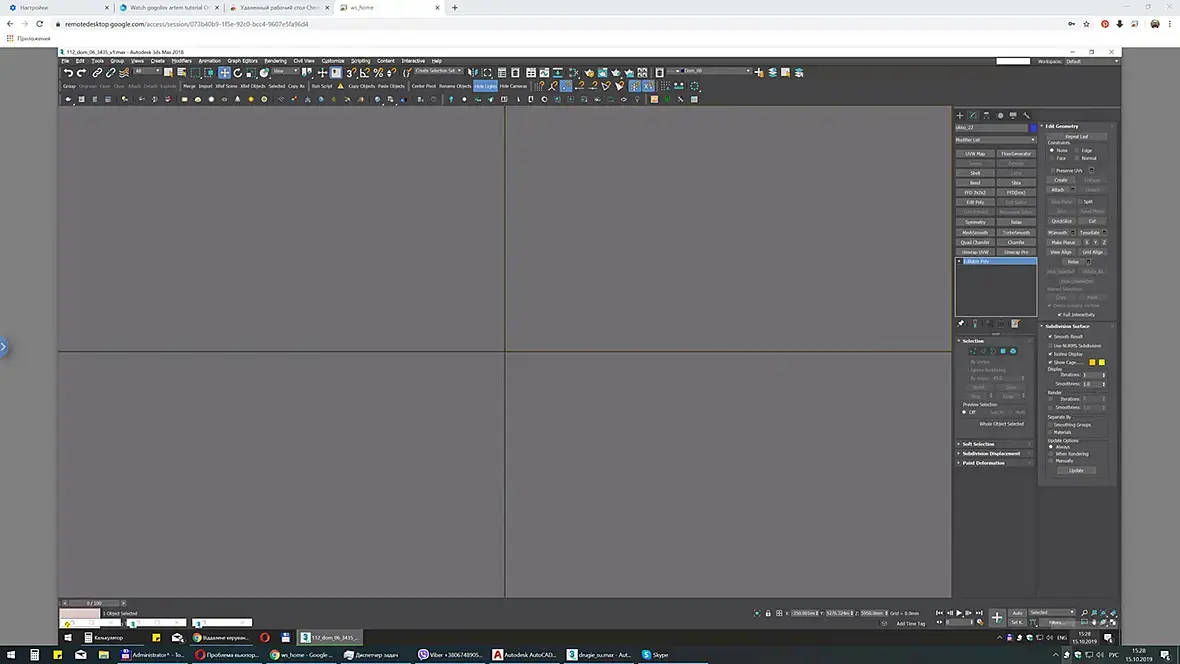Toggle Smooth Result checkbox
This screenshot has width=1180, height=664.
pyautogui.click(x=1051, y=337)
